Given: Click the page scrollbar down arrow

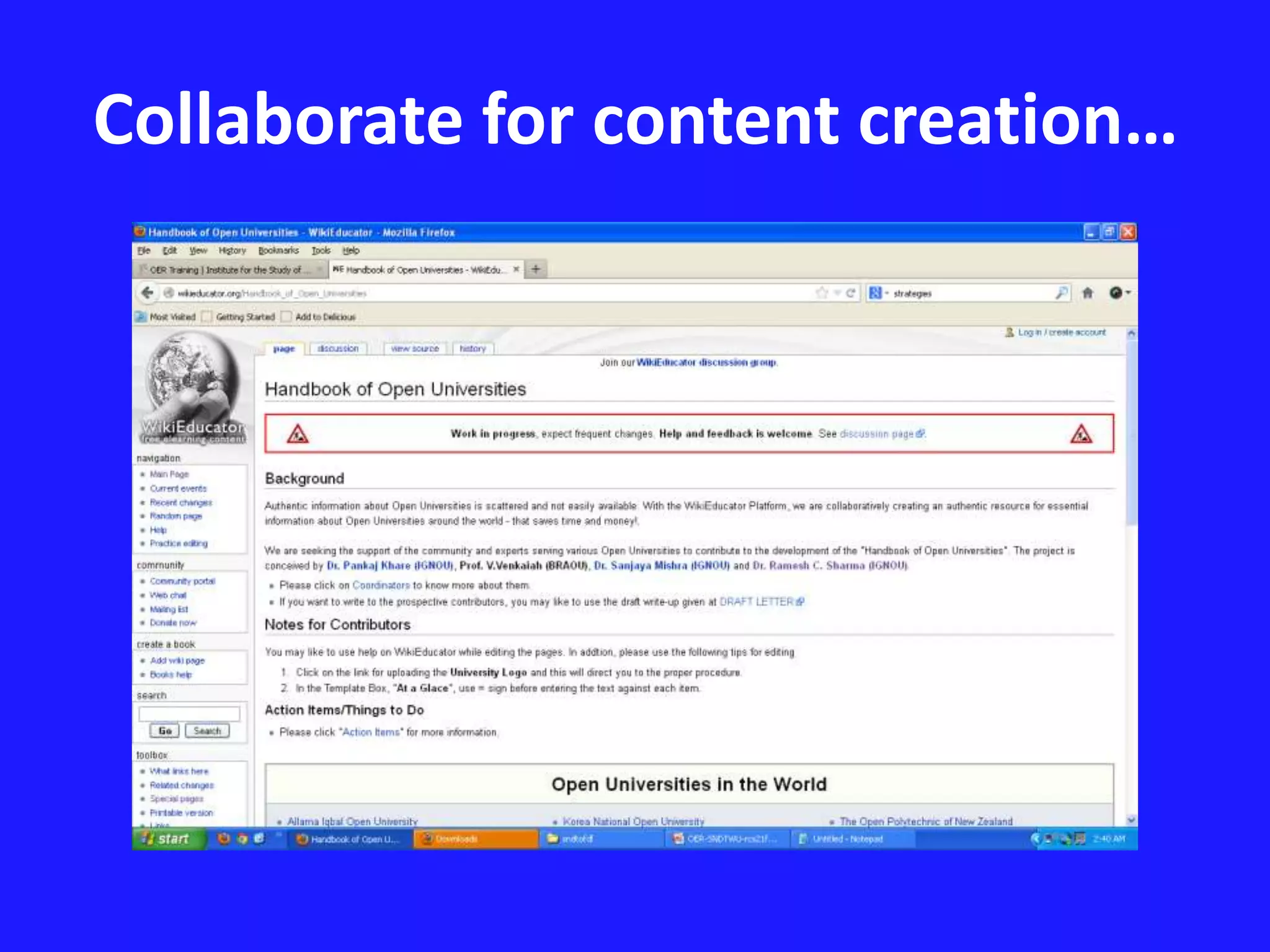Looking at the screenshot, I should pyautogui.click(x=1131, y=820).
